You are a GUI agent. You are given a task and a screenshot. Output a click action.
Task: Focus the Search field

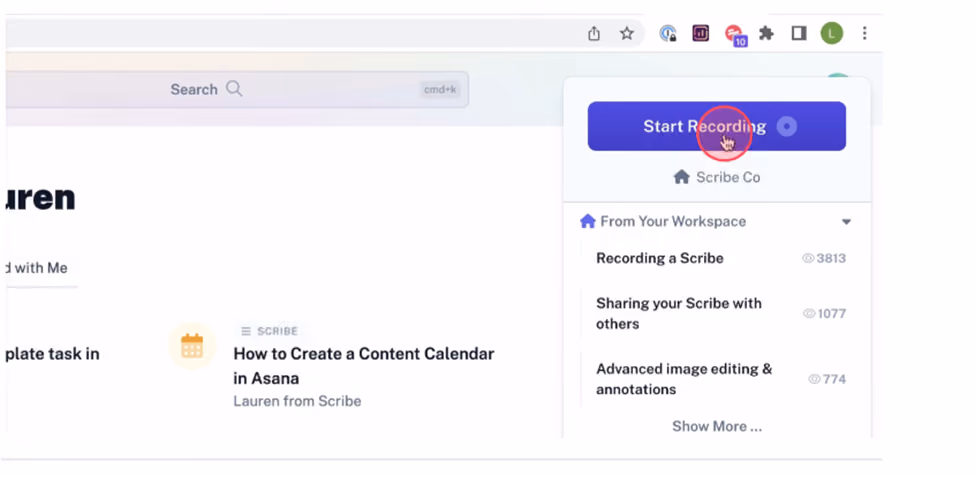[237, 90]
